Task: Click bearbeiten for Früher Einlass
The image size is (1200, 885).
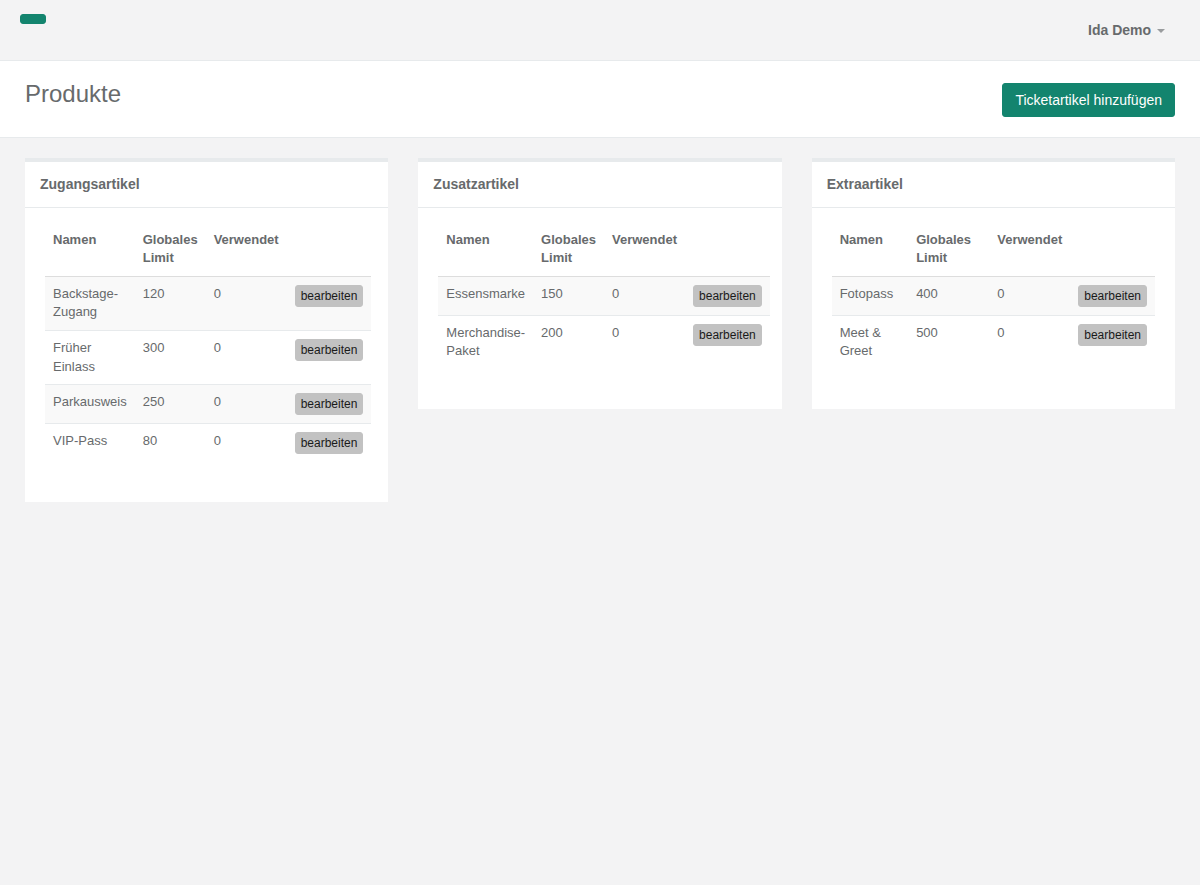Action: pos(329,350)
